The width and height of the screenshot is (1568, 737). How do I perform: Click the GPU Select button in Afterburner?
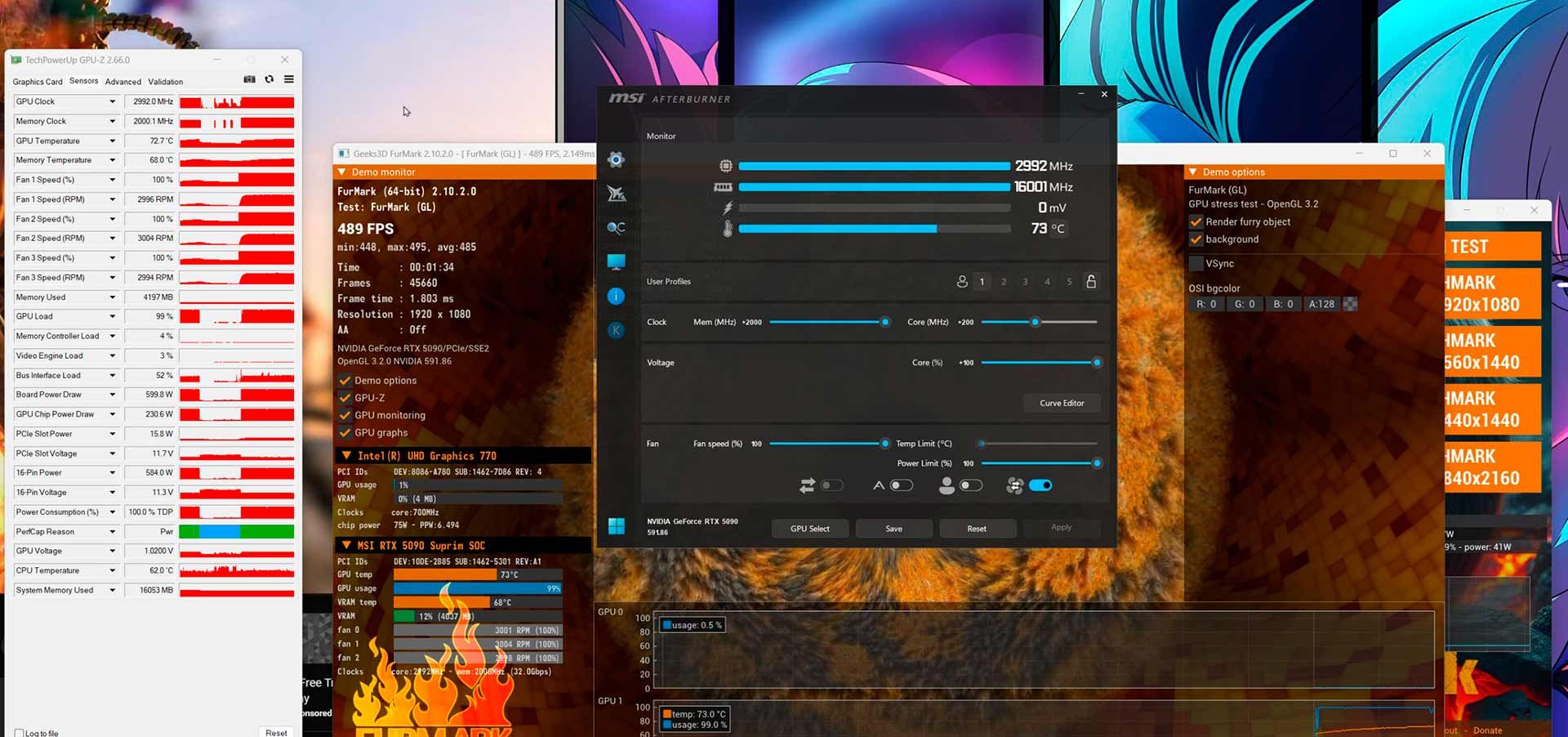pos(809,529)
